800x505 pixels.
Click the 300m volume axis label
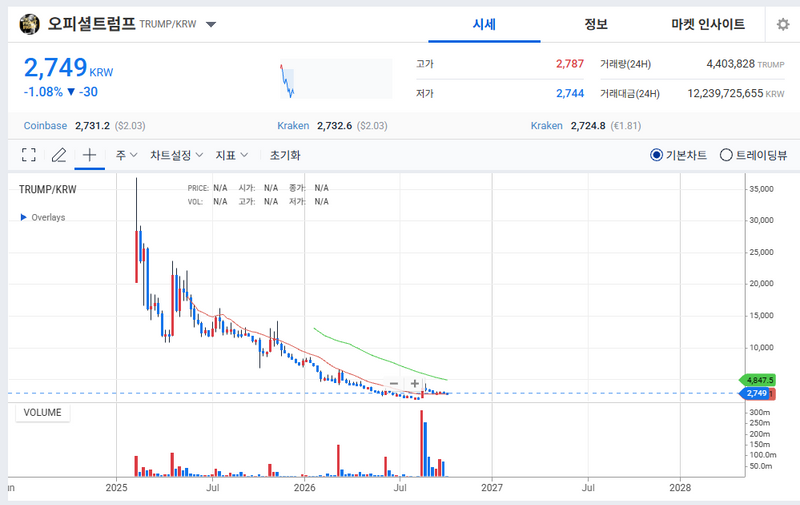(759, 412)
